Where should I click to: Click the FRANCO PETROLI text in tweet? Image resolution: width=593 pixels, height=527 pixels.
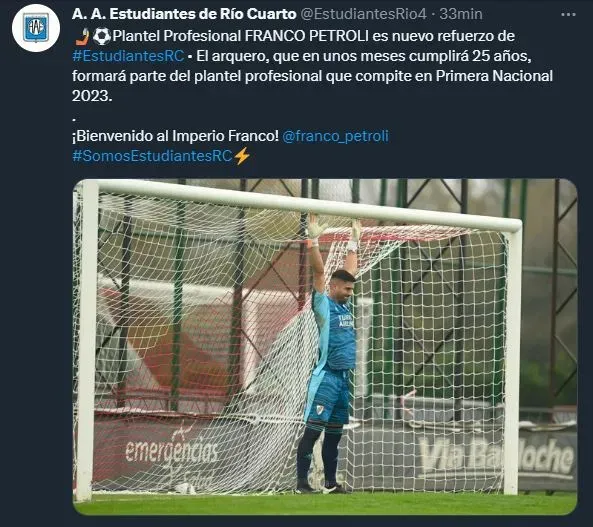(307, 36)
